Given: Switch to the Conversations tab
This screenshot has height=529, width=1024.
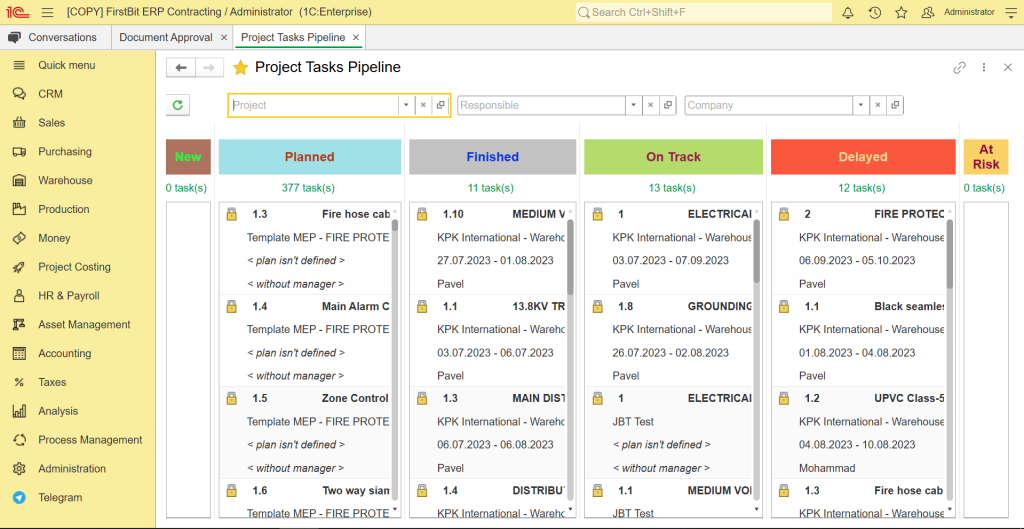Looking at the screenshot, I should (x=56, y=37).
